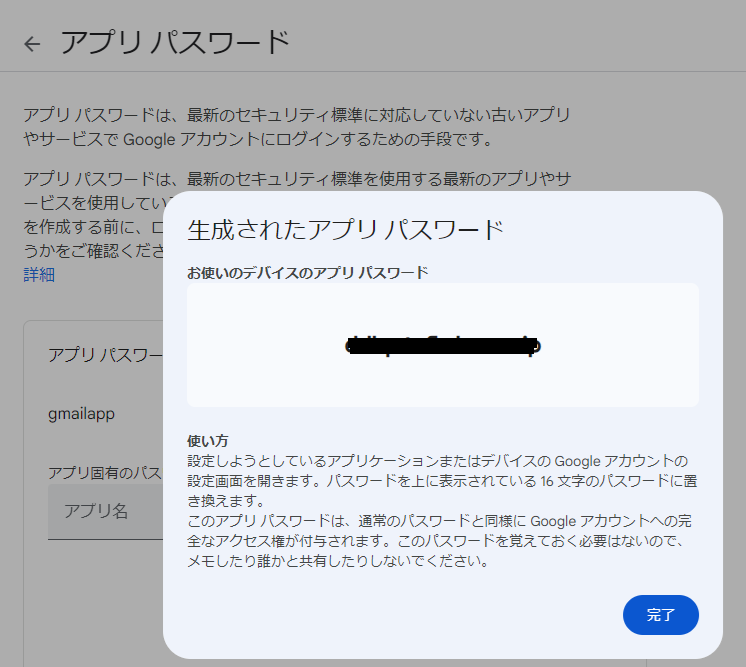Viewport: 746px width, 667px height.
Task: Click the 生成されたアプリ パスワード dialog title
Action: (345, 230)
